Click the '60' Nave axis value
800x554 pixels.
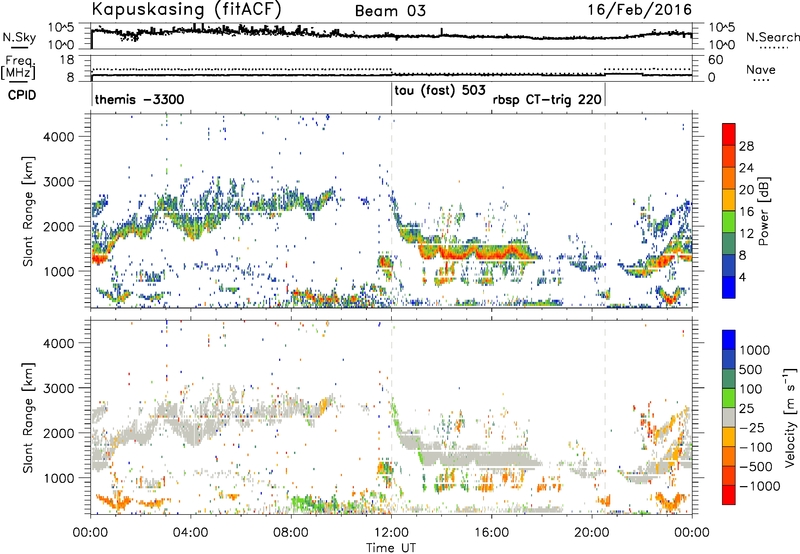point(716,60)
